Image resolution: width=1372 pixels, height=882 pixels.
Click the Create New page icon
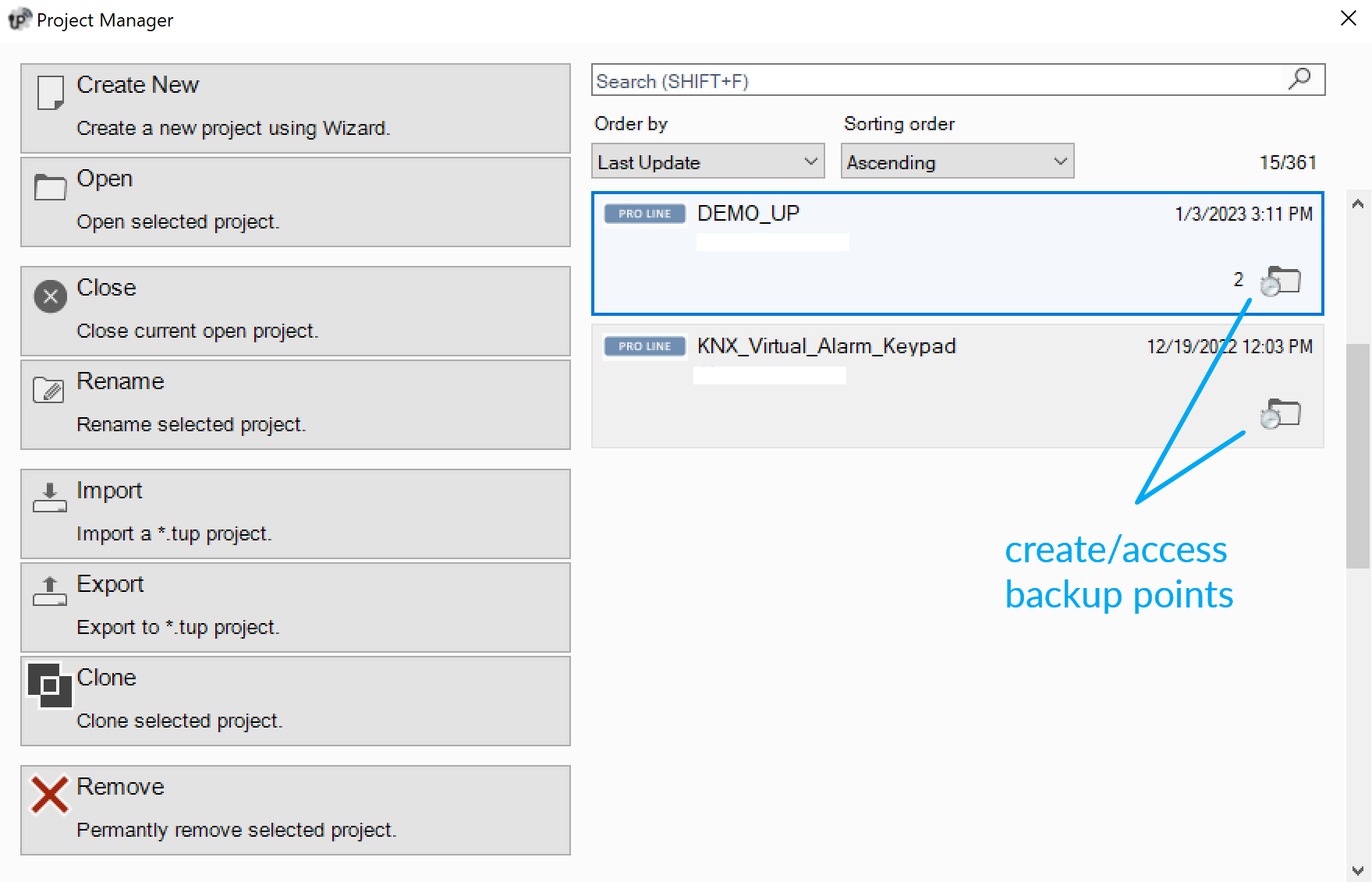coord(51,93)
